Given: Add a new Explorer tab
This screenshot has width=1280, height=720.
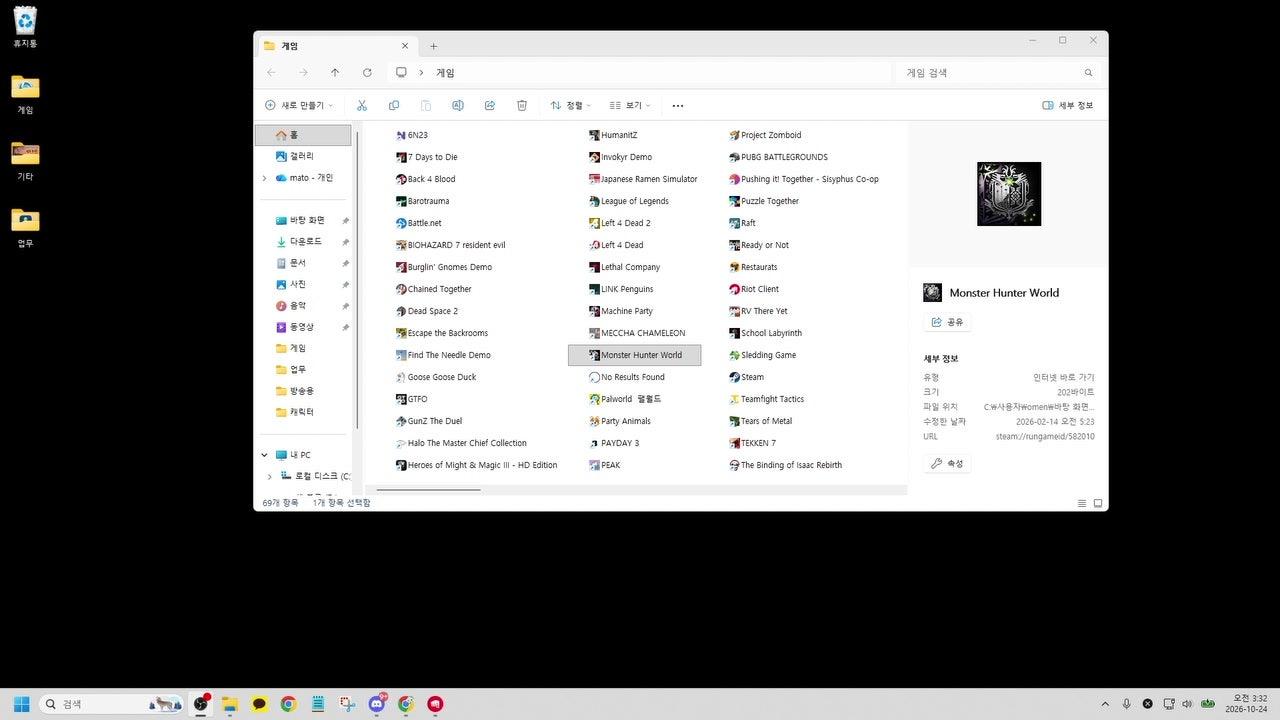Looking at the screenshot, I should click(x=433, y=46).
